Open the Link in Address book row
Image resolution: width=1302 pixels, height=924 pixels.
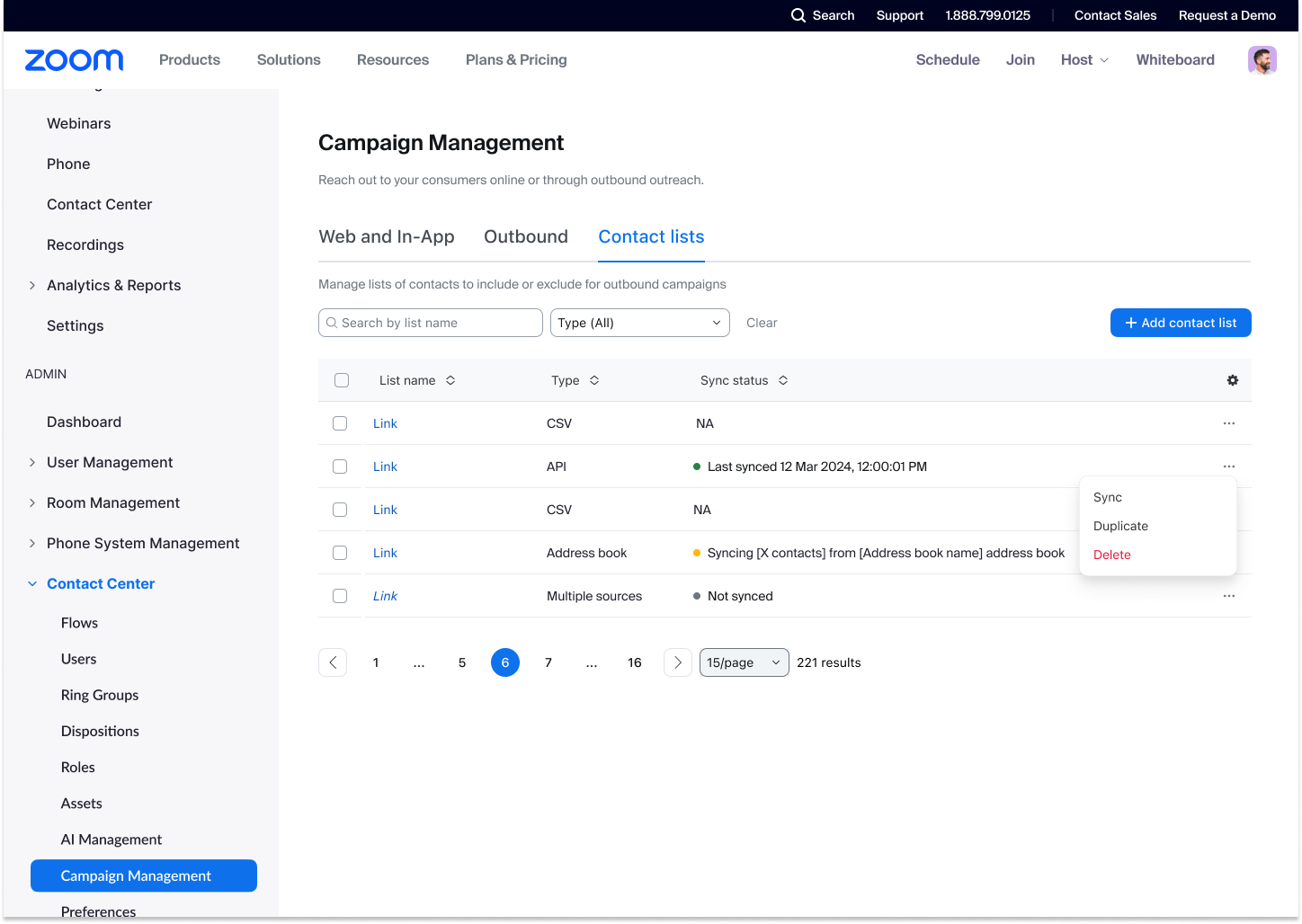coord(385,553)
